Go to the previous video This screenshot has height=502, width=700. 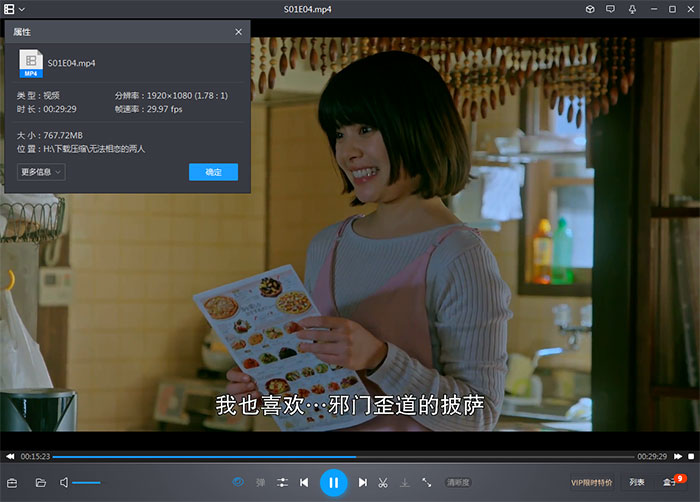click(304, 482)
